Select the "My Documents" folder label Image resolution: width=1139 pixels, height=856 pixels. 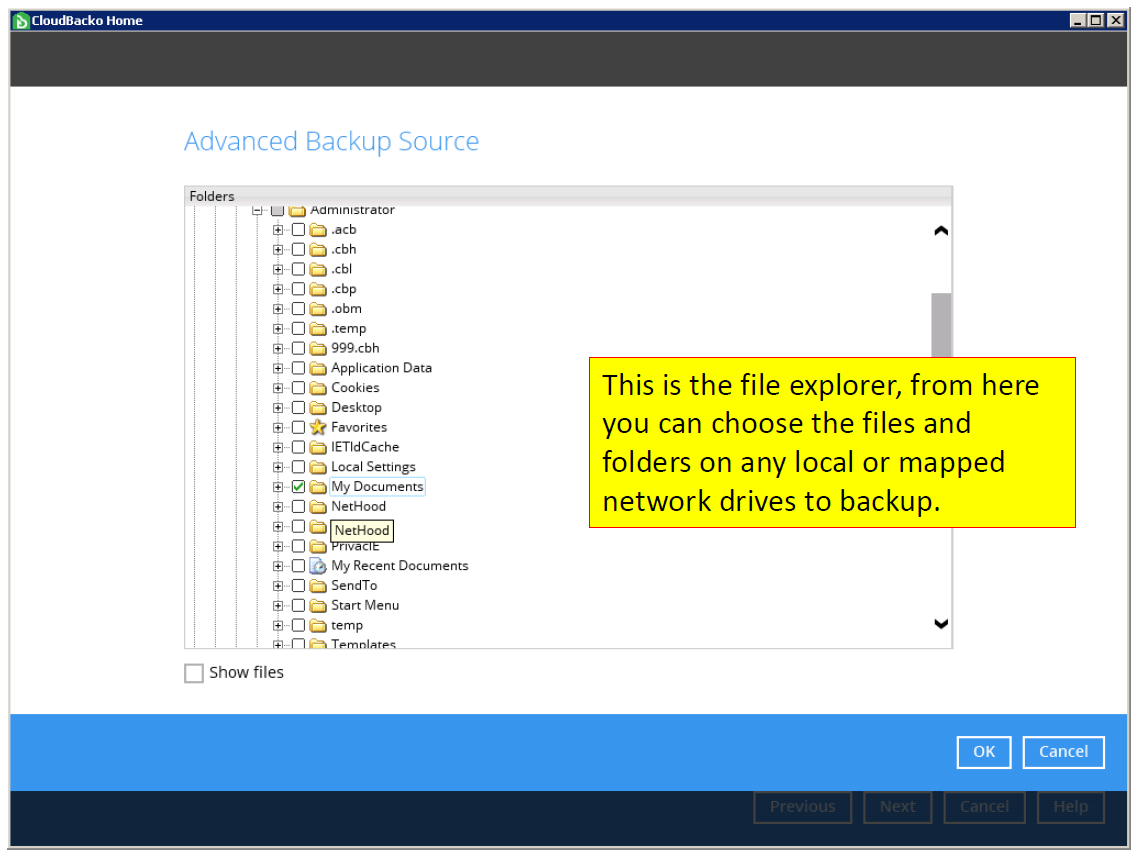click(377, 486)
